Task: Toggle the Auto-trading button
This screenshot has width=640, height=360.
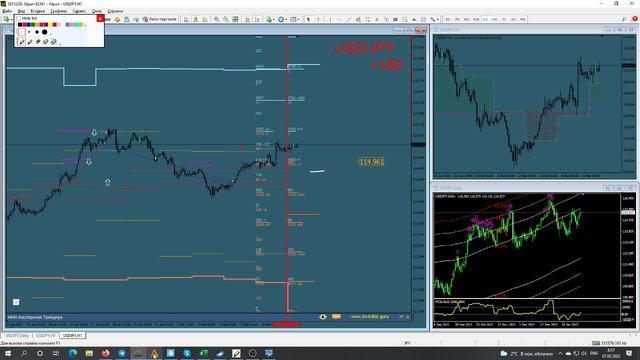Action: tap(159, 19)
